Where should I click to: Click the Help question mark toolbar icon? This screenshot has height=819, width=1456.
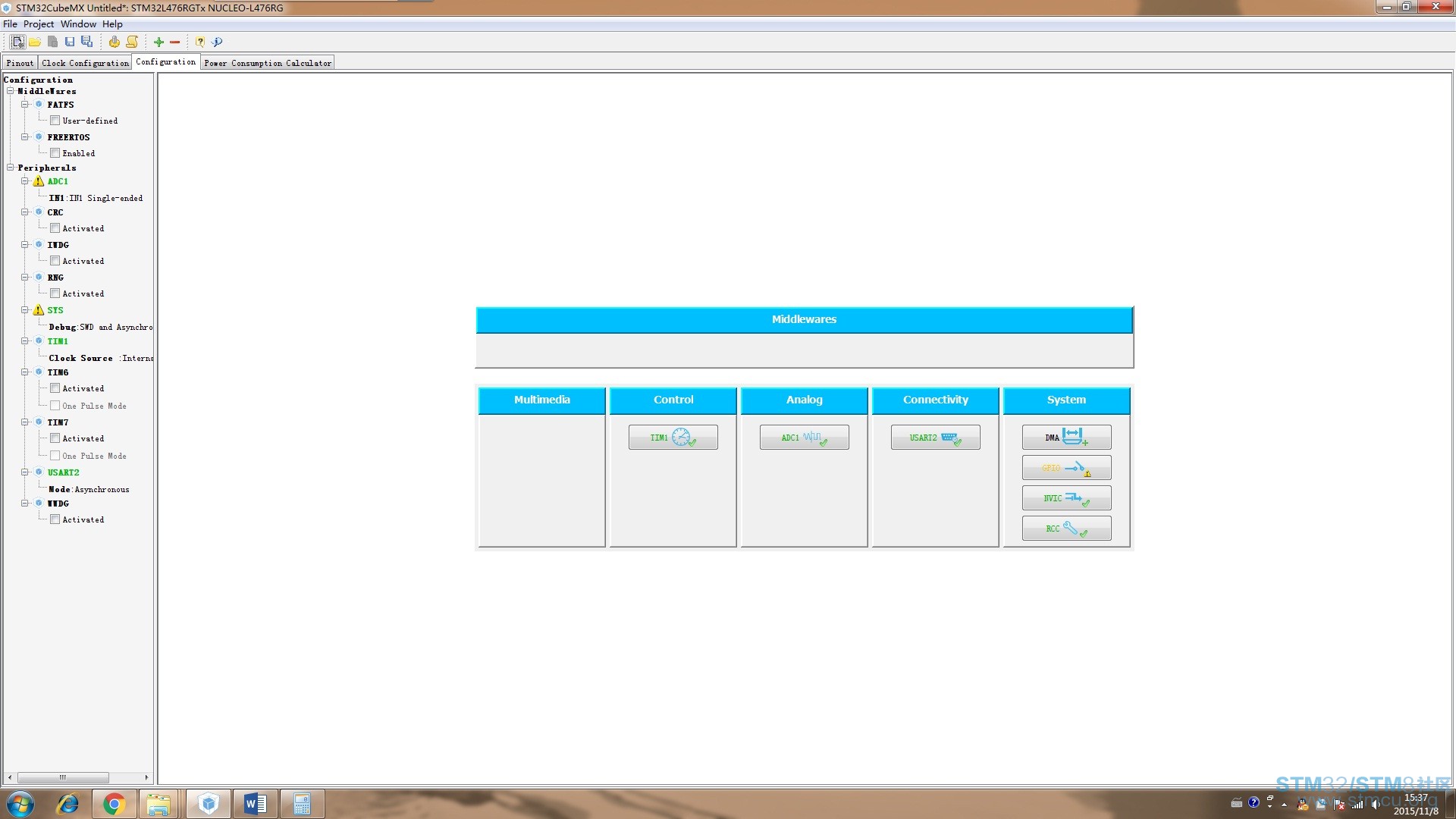click(199, 42)
